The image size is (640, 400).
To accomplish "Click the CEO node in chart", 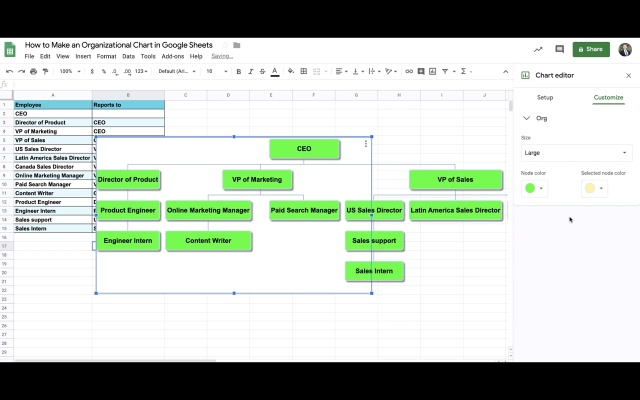I will pos(304,149).
